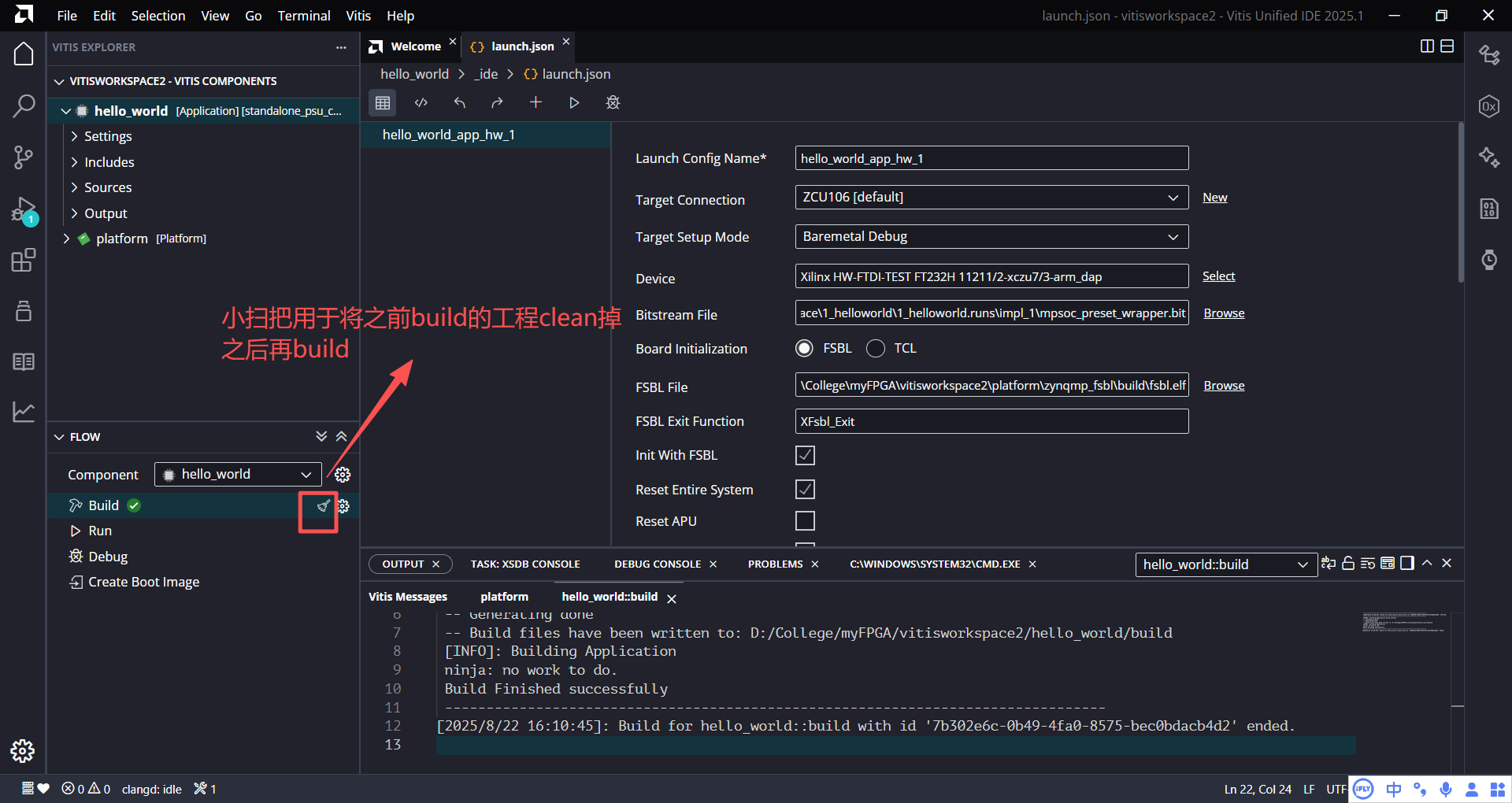
Task: Open the Terminal menu
Action: [303, 15]
